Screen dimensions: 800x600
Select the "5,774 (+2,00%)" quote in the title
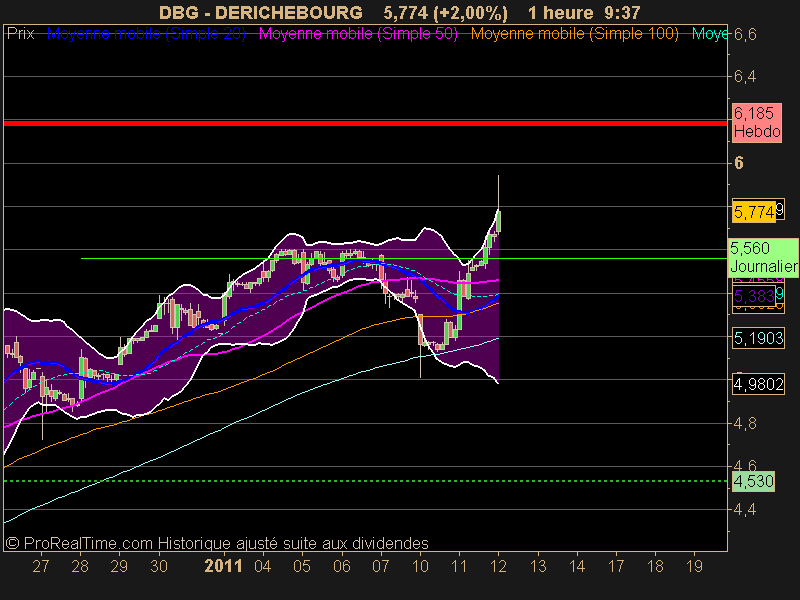pyautogui.click(x=445, y=13)
